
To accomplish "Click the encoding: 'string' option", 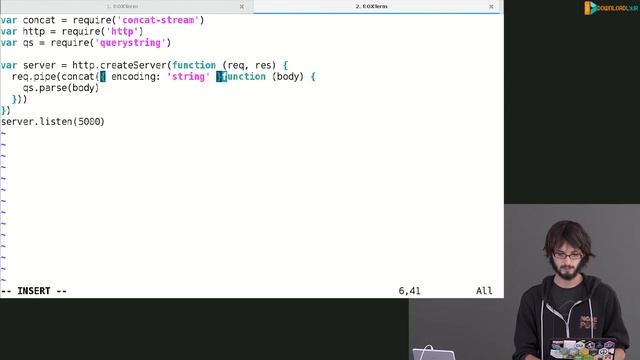I will point(160,77).
